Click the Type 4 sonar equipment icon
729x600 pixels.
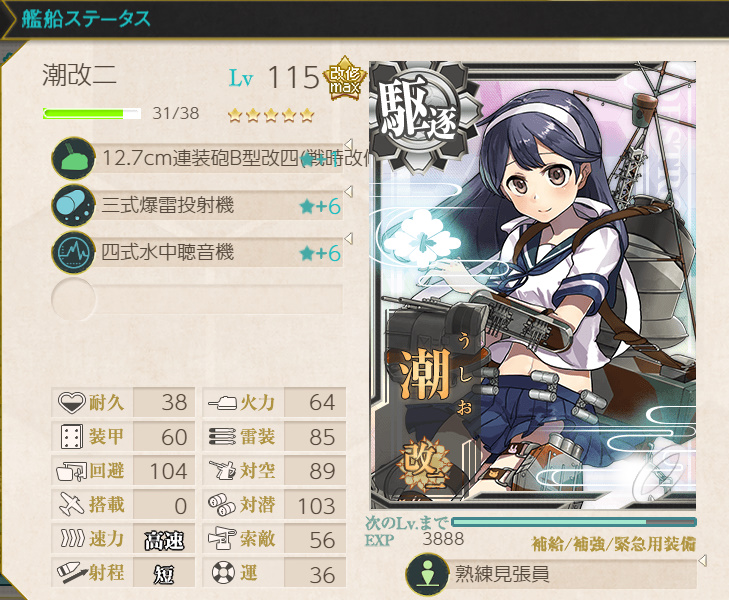tap(73, 252)
